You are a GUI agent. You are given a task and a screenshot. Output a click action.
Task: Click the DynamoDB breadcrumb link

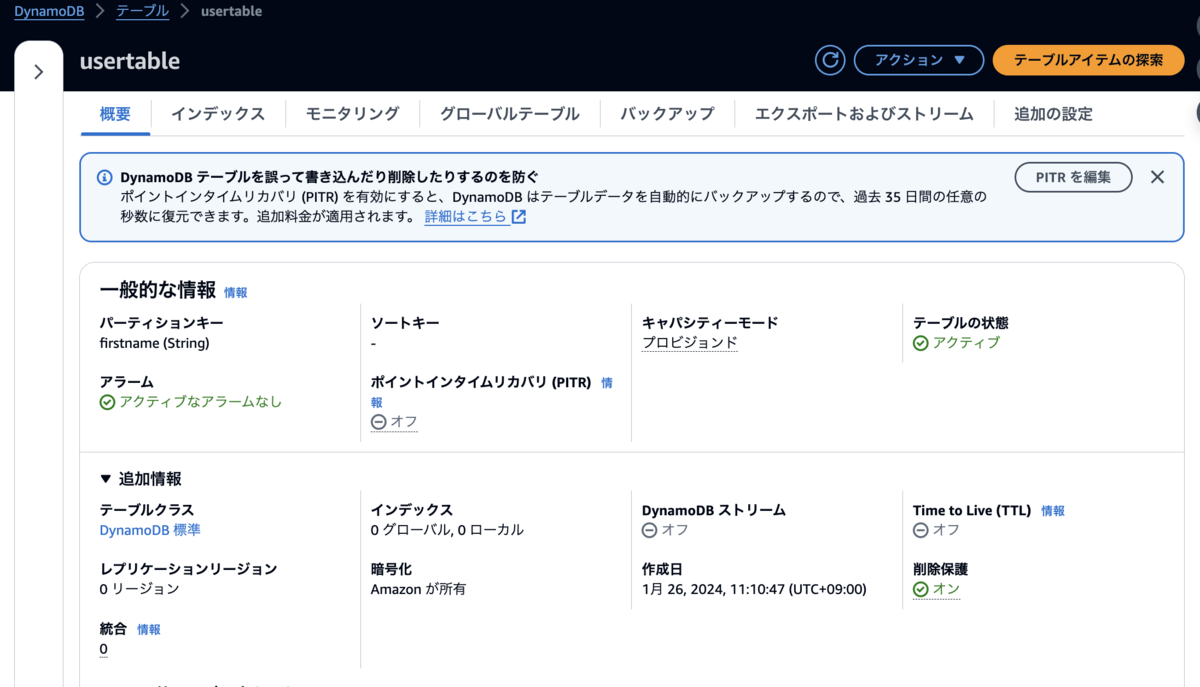point(49,12)
